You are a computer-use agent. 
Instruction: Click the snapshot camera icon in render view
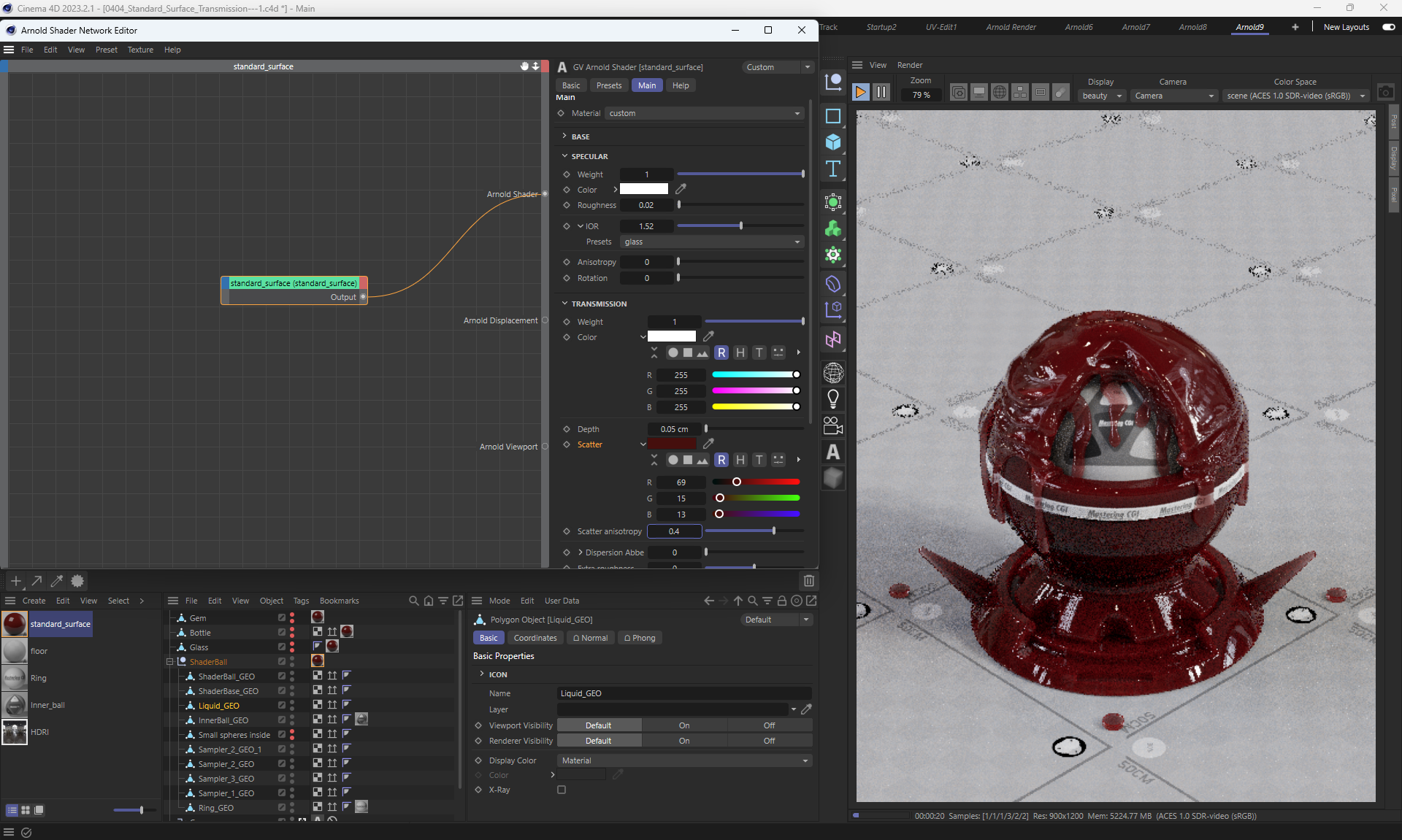tap(1385, 92)
